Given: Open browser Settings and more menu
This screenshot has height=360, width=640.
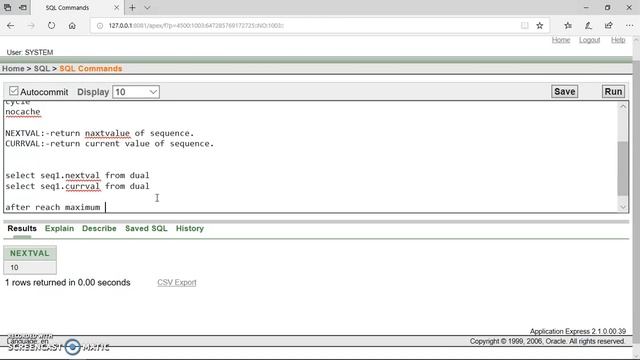Looking at the screenshot, I should tap(629, 26).
